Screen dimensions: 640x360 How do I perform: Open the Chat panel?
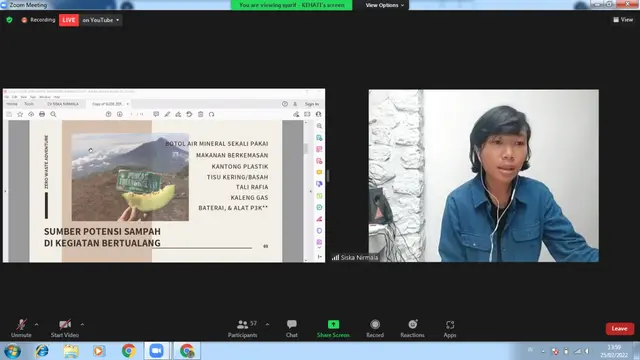coord(291,328)
